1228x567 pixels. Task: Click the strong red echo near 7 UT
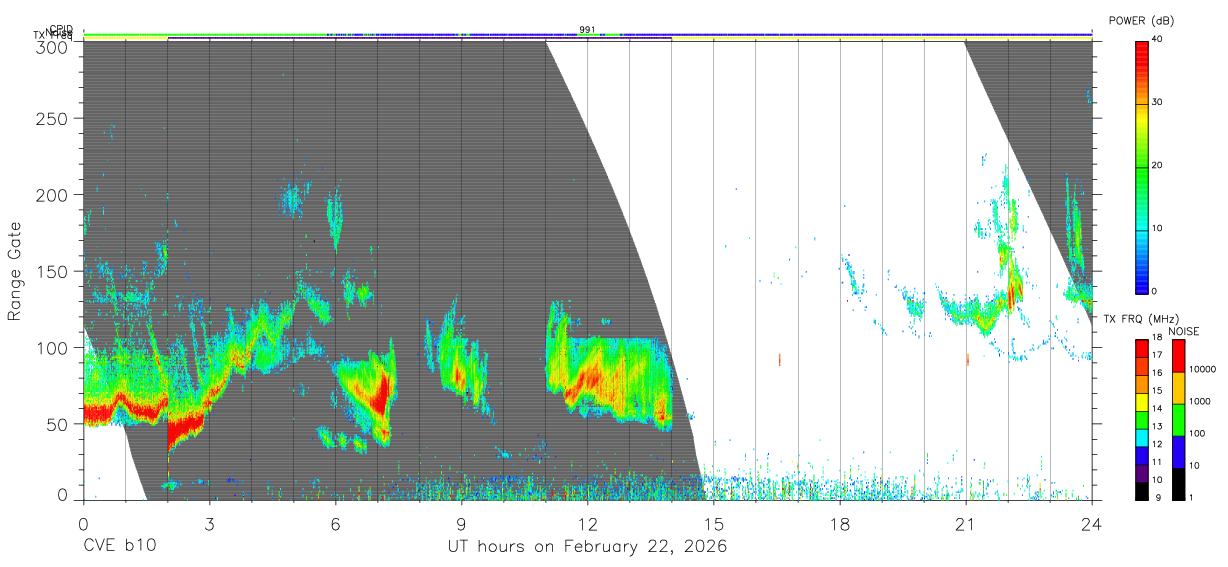[x=378, y=393]
